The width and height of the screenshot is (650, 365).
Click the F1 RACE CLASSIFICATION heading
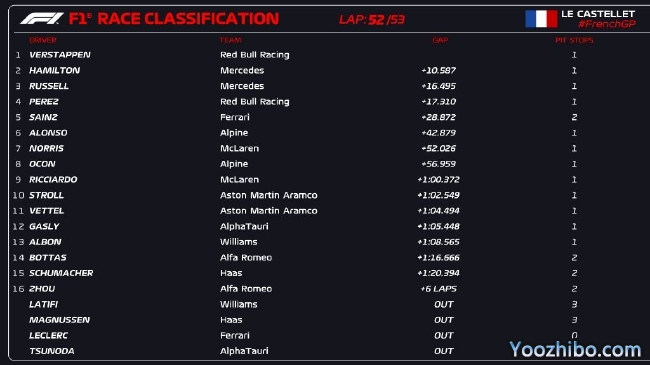click(x=174, y=19)
